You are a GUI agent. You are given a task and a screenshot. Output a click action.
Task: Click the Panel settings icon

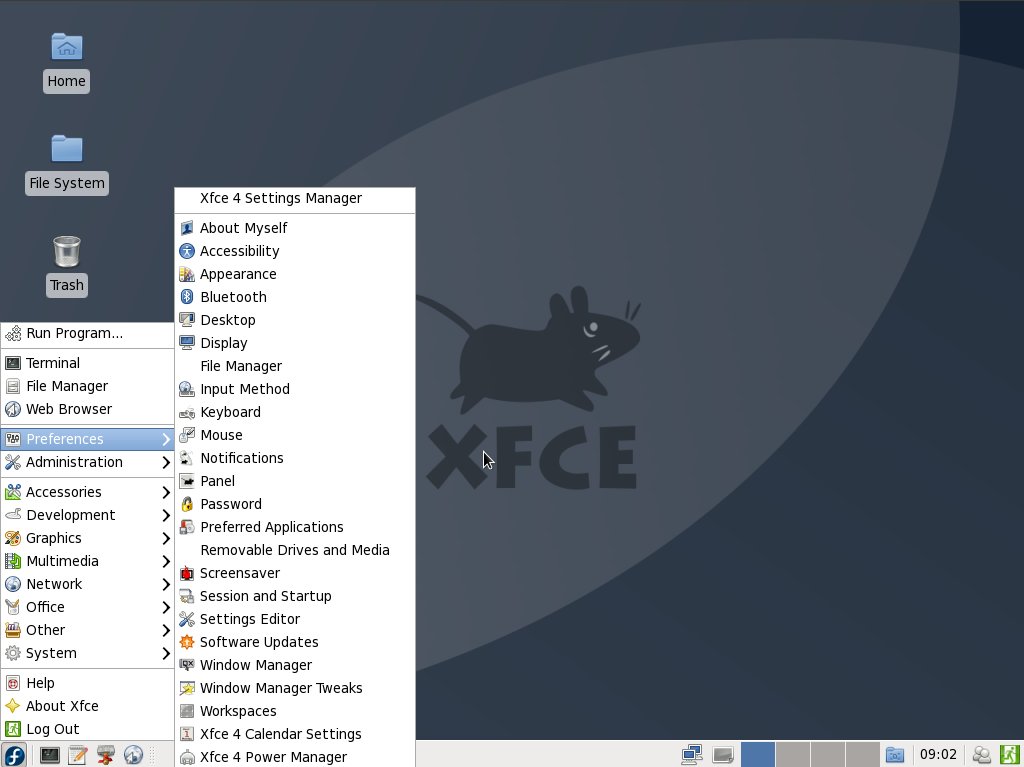click(187, 481)
